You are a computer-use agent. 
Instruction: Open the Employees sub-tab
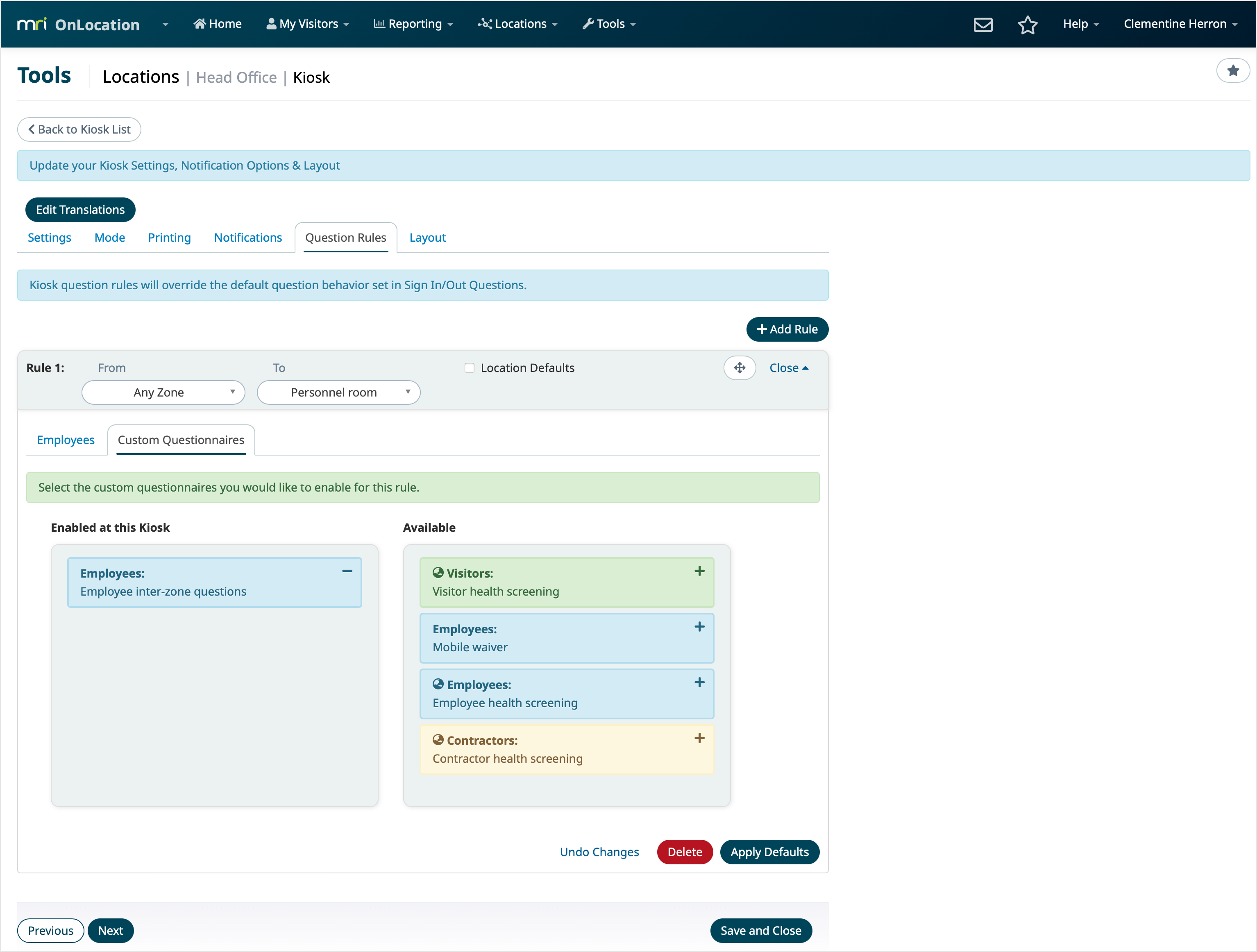pos(66,440)
